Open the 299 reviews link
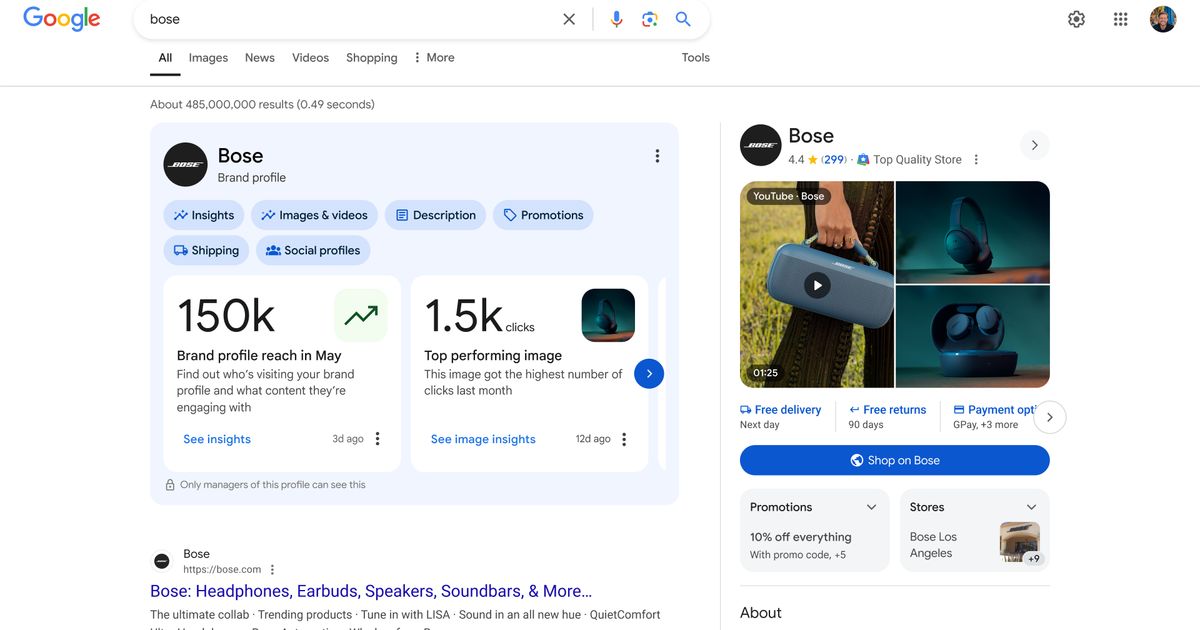This screenshot has width=1200, height=630. point(834,160)
